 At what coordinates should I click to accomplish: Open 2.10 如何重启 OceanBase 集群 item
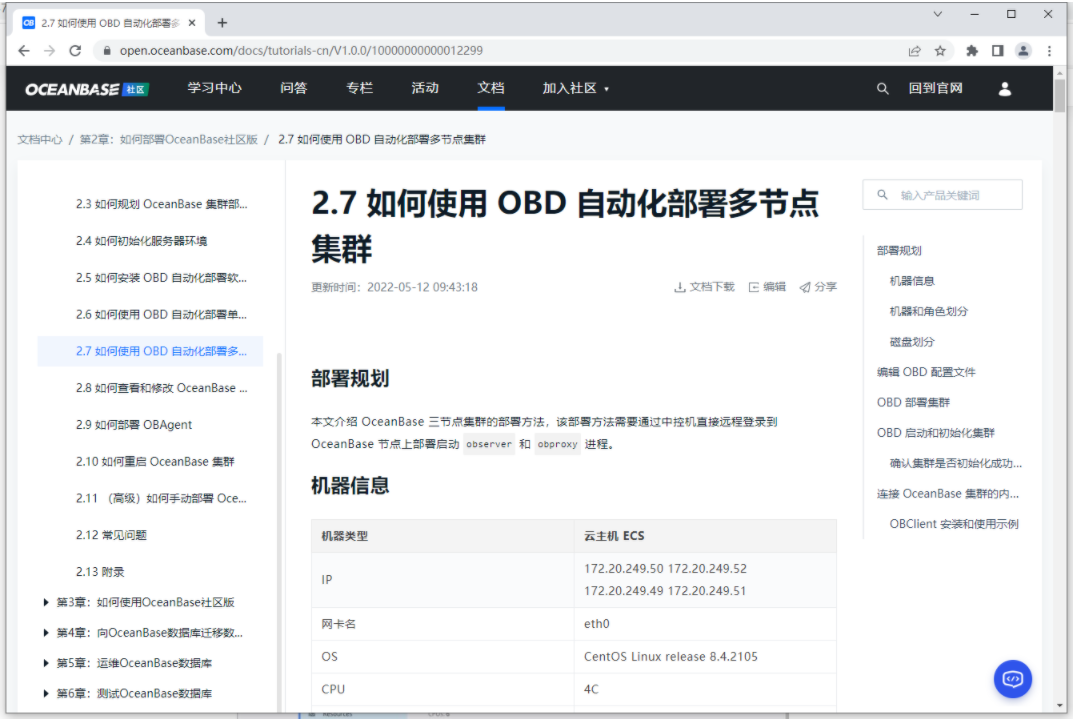pos(155,462)
